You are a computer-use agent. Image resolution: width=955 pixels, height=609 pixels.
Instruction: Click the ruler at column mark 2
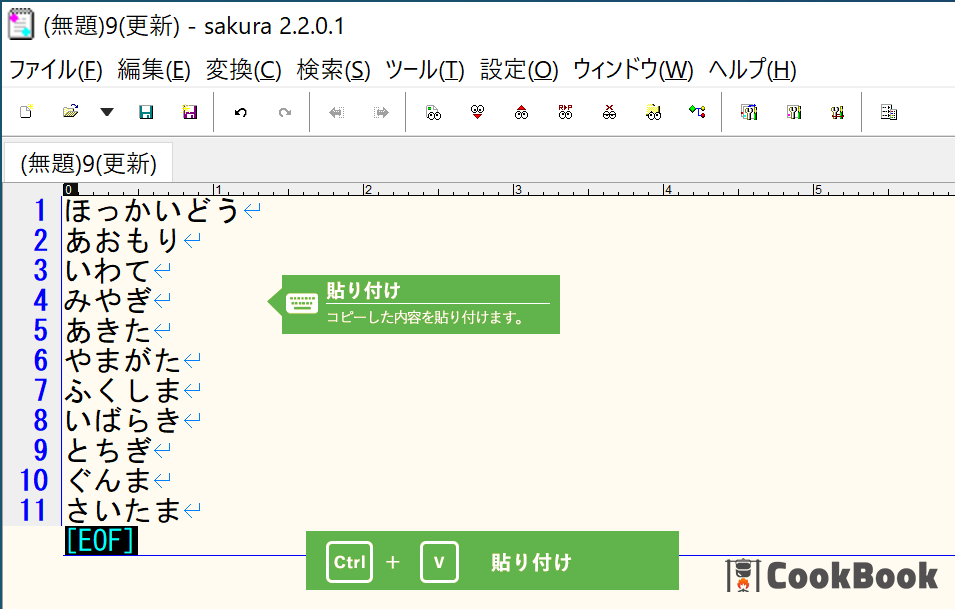(x=367, y=189)
